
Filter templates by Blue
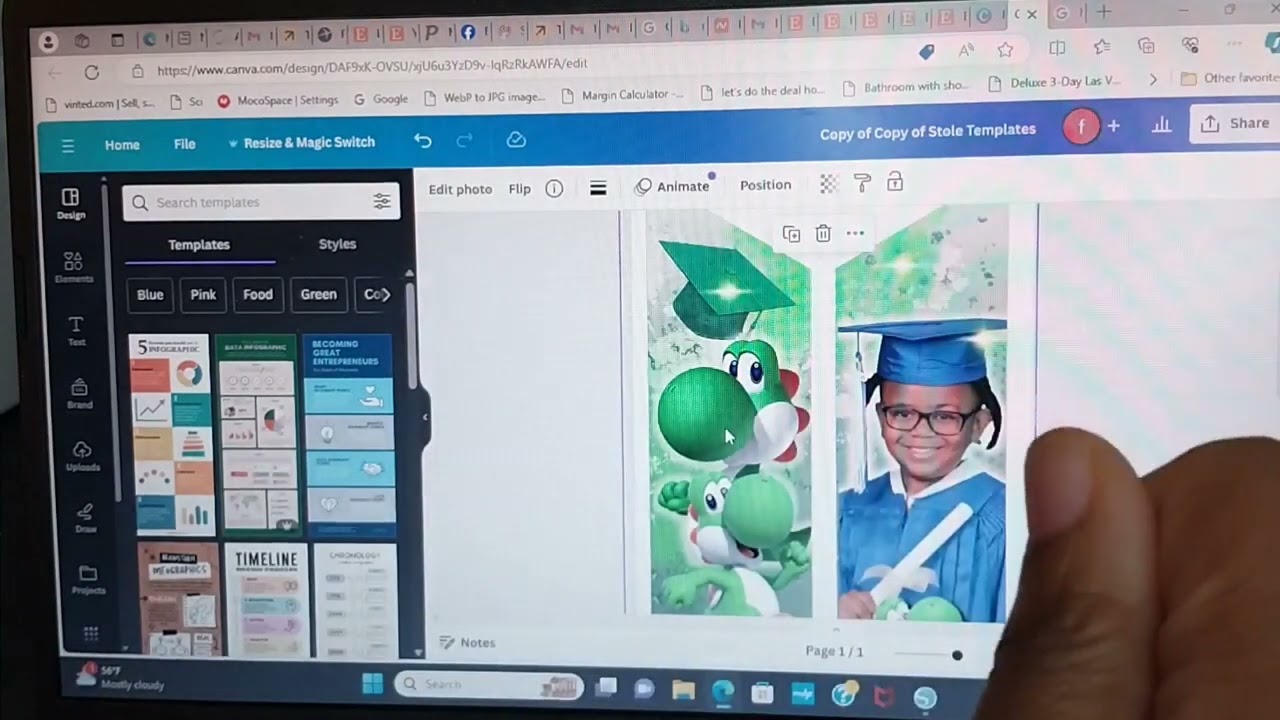(x=150, y=295)
